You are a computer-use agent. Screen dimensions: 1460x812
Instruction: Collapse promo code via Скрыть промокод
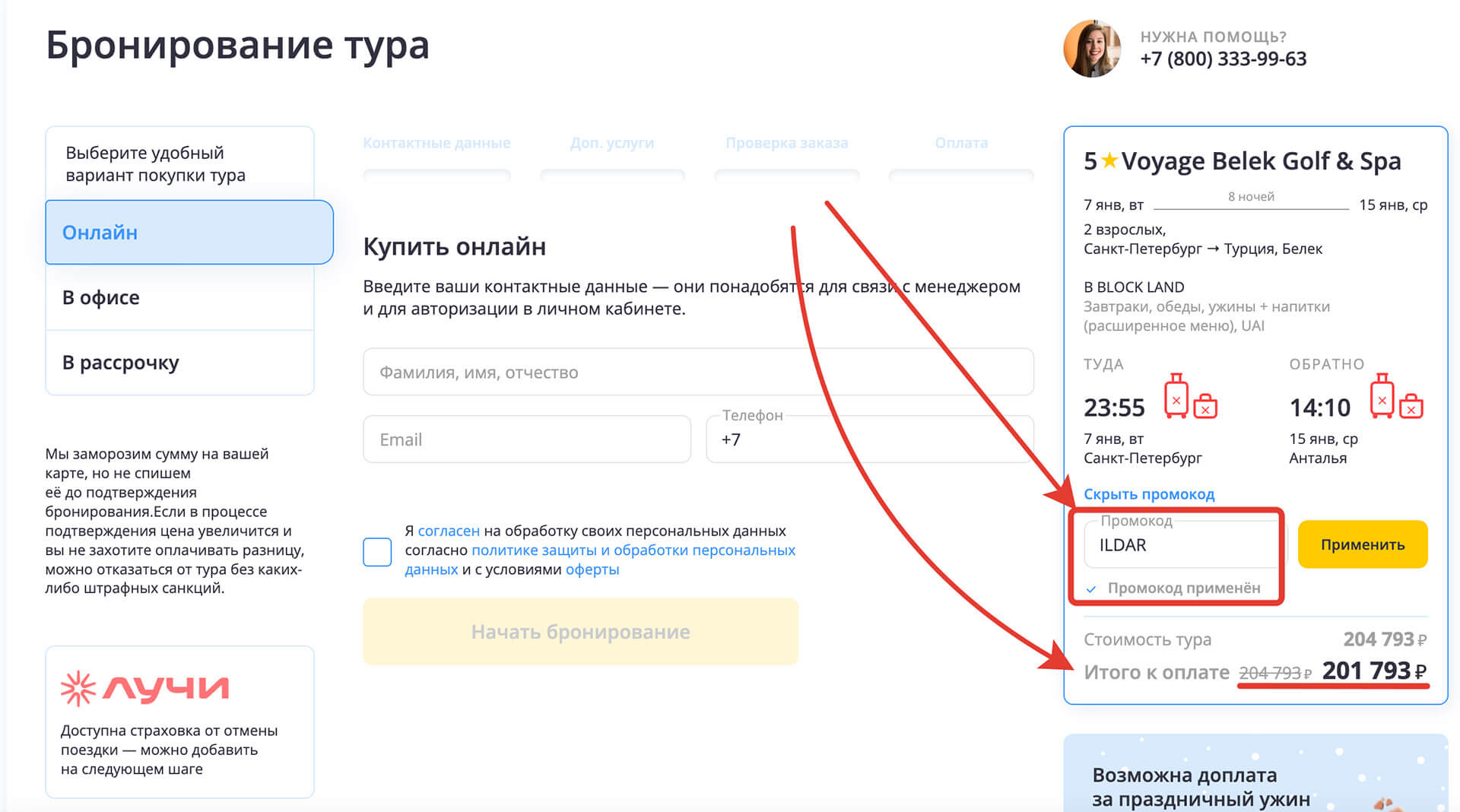pyautogui.click(x=1150, y=493)
